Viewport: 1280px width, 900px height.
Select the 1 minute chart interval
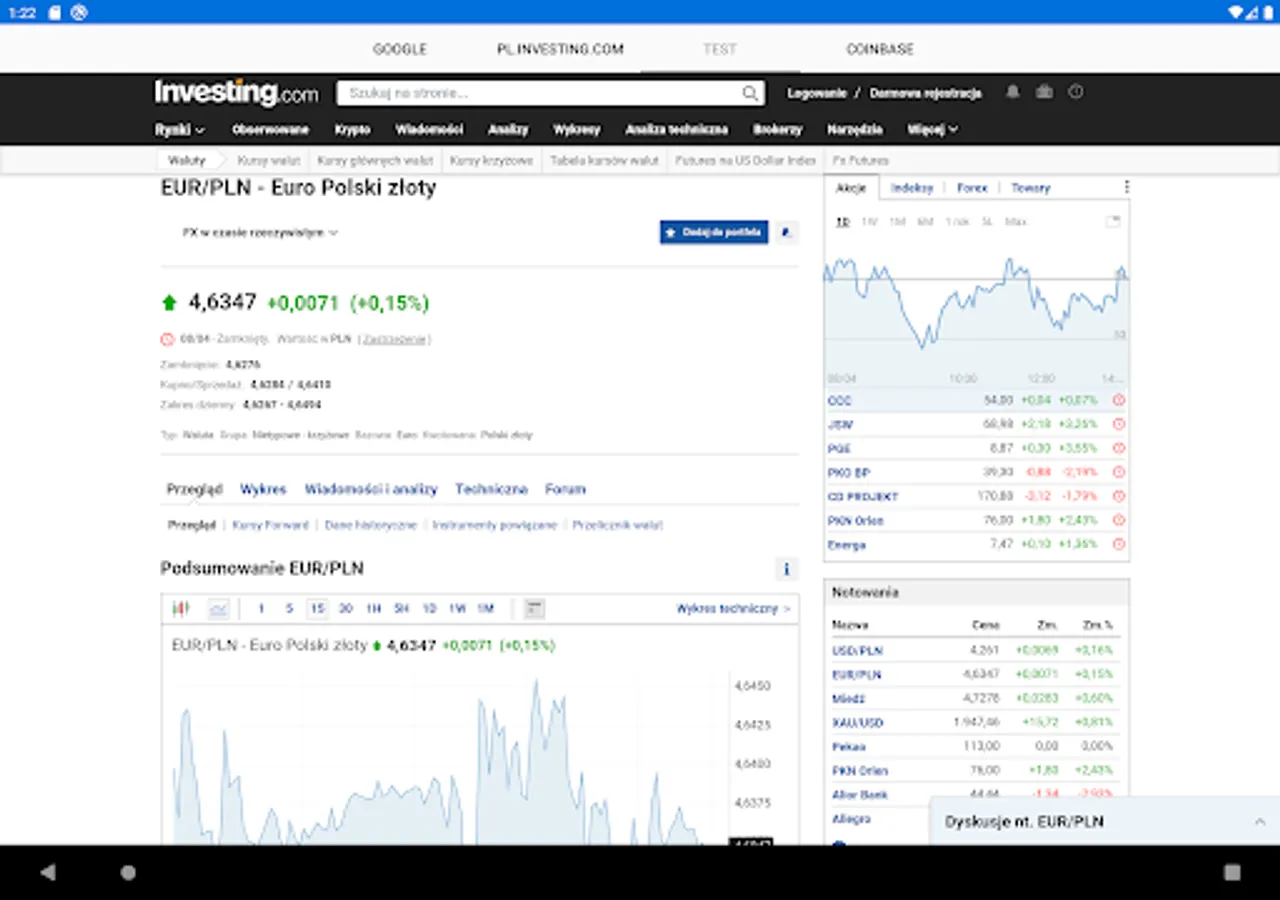(x=261, y=608)
